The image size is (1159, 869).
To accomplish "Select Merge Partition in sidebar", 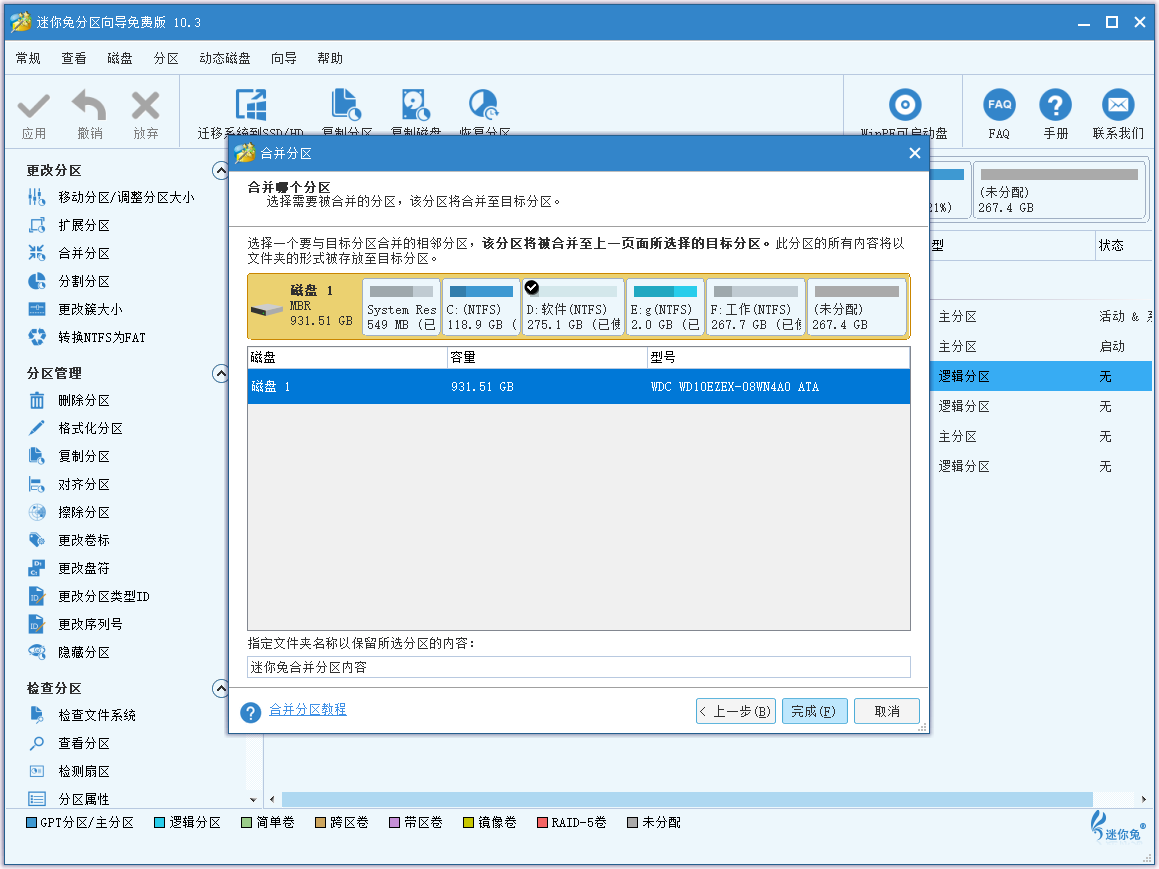I will (x=69, y=253).
